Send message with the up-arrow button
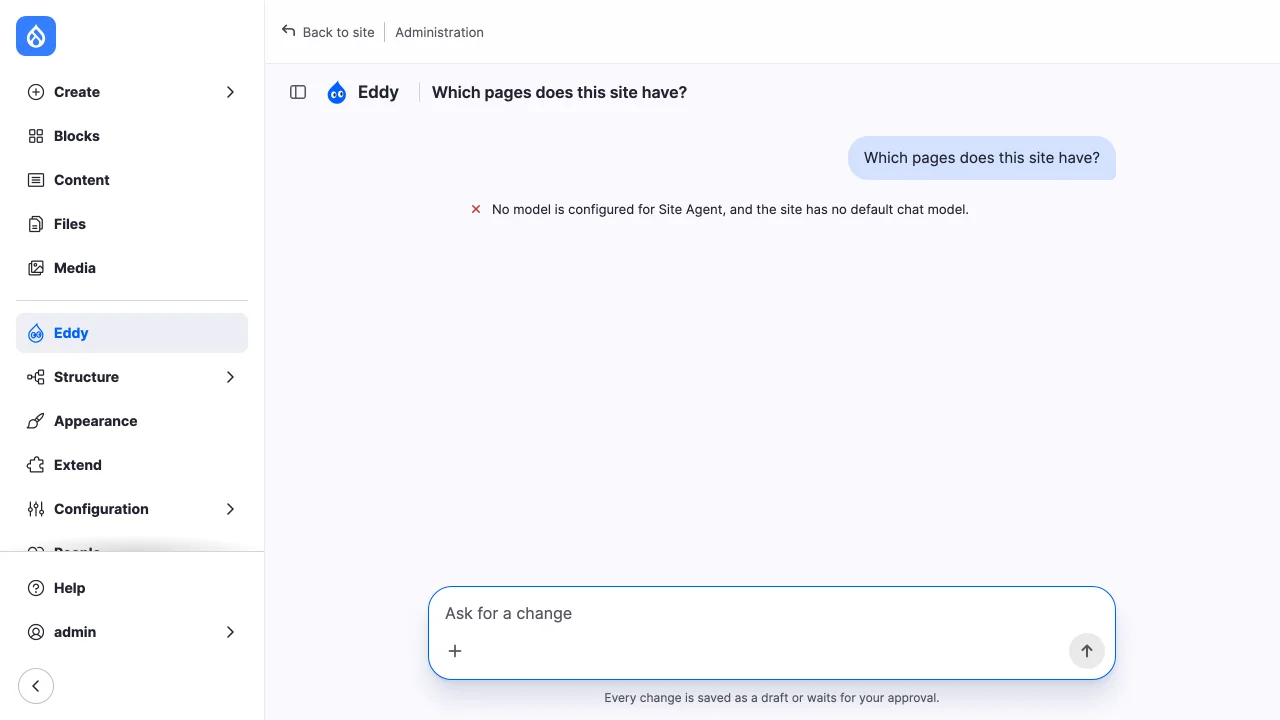The image size is (1280, 720). [1087, 651]
